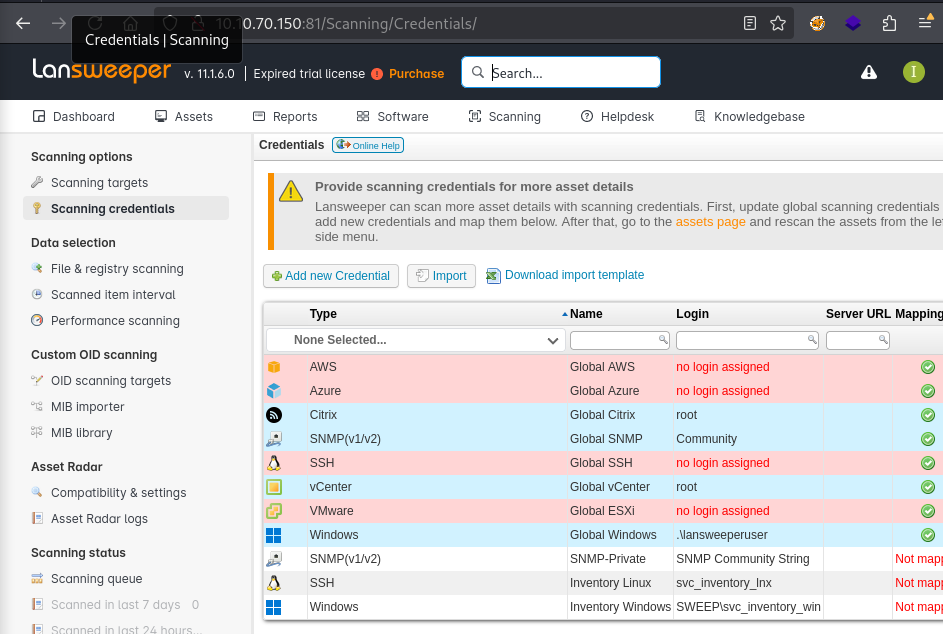Image resolution: width=943 pixels, height=634 pixels.
Task: Select Scanning targets in sidebar
Action: (99, 183)
